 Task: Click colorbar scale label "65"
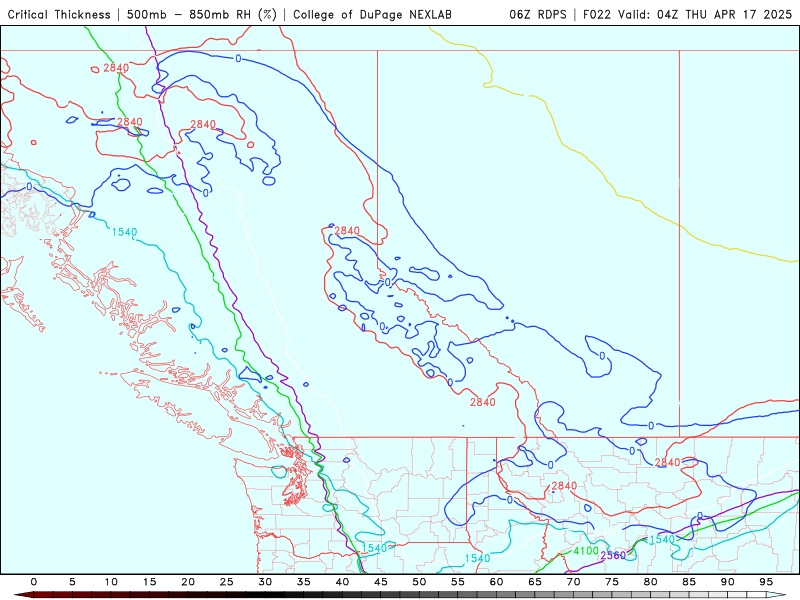(535, 582)
